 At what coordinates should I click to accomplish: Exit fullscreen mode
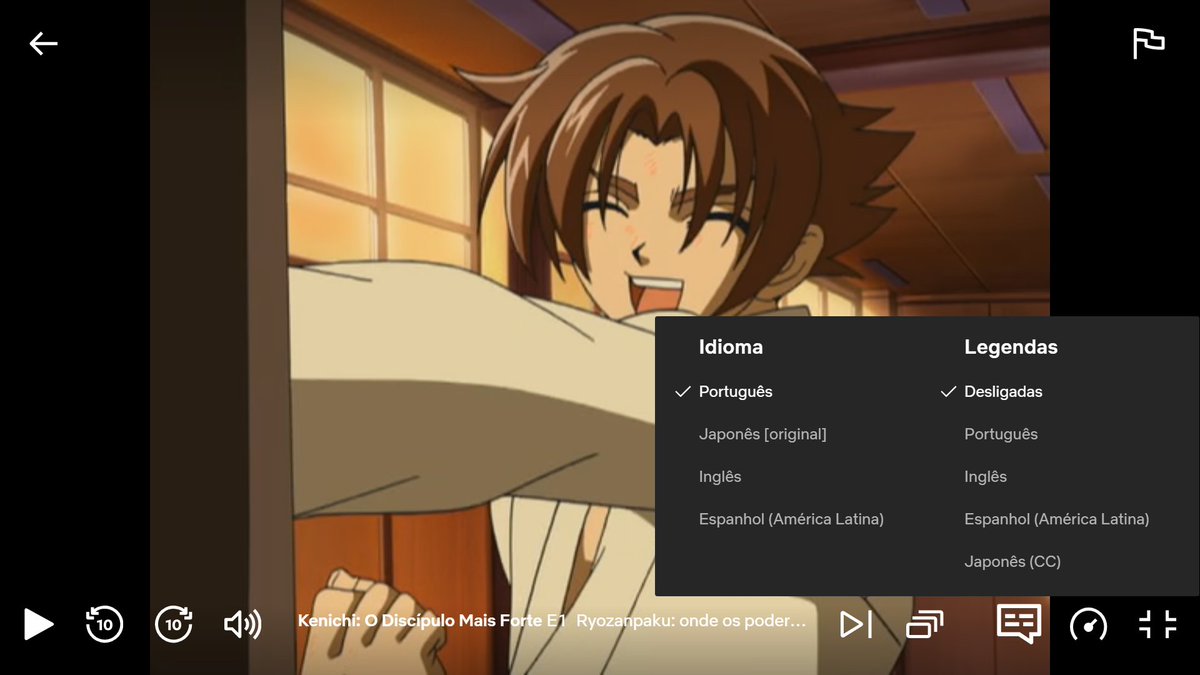point(1157,624)
